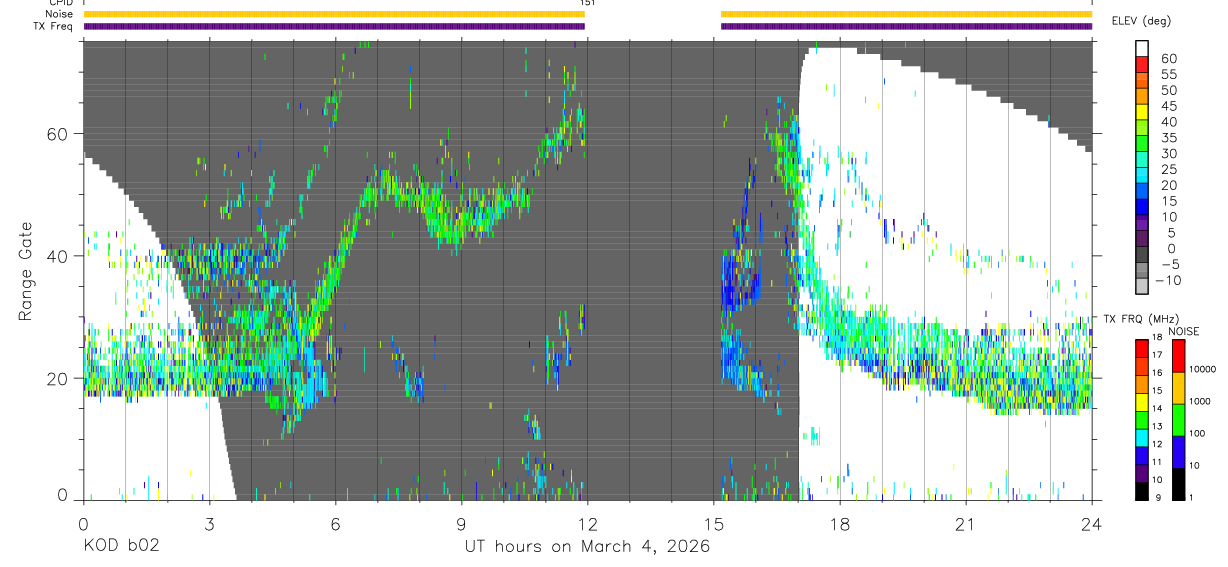Screen dimensions: 1228x567
Task: Click the 'NOISE' legend title
Action: pyautogui.click(x=1182, y=331)
